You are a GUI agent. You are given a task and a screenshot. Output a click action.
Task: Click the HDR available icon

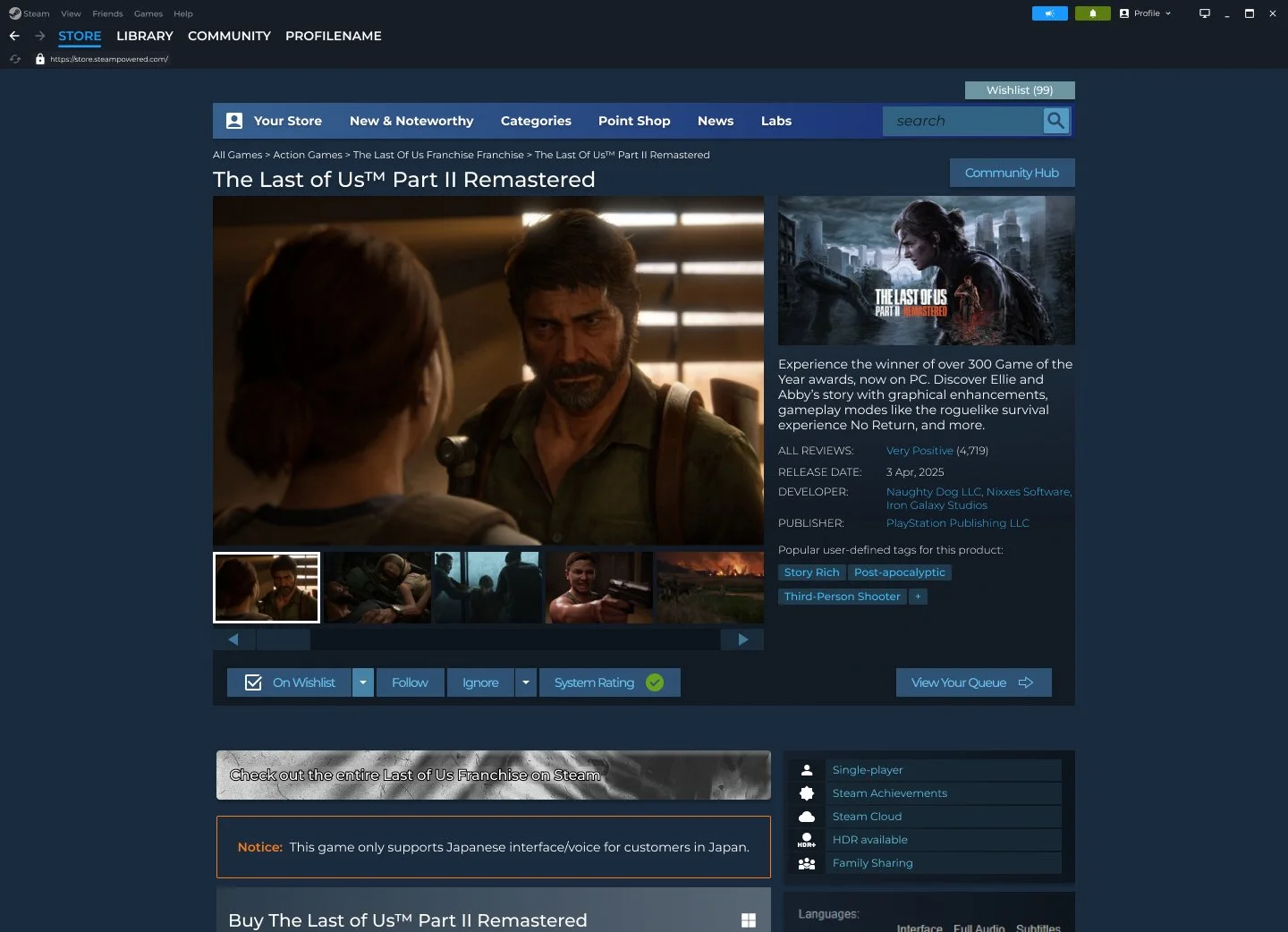coord(807,840)
